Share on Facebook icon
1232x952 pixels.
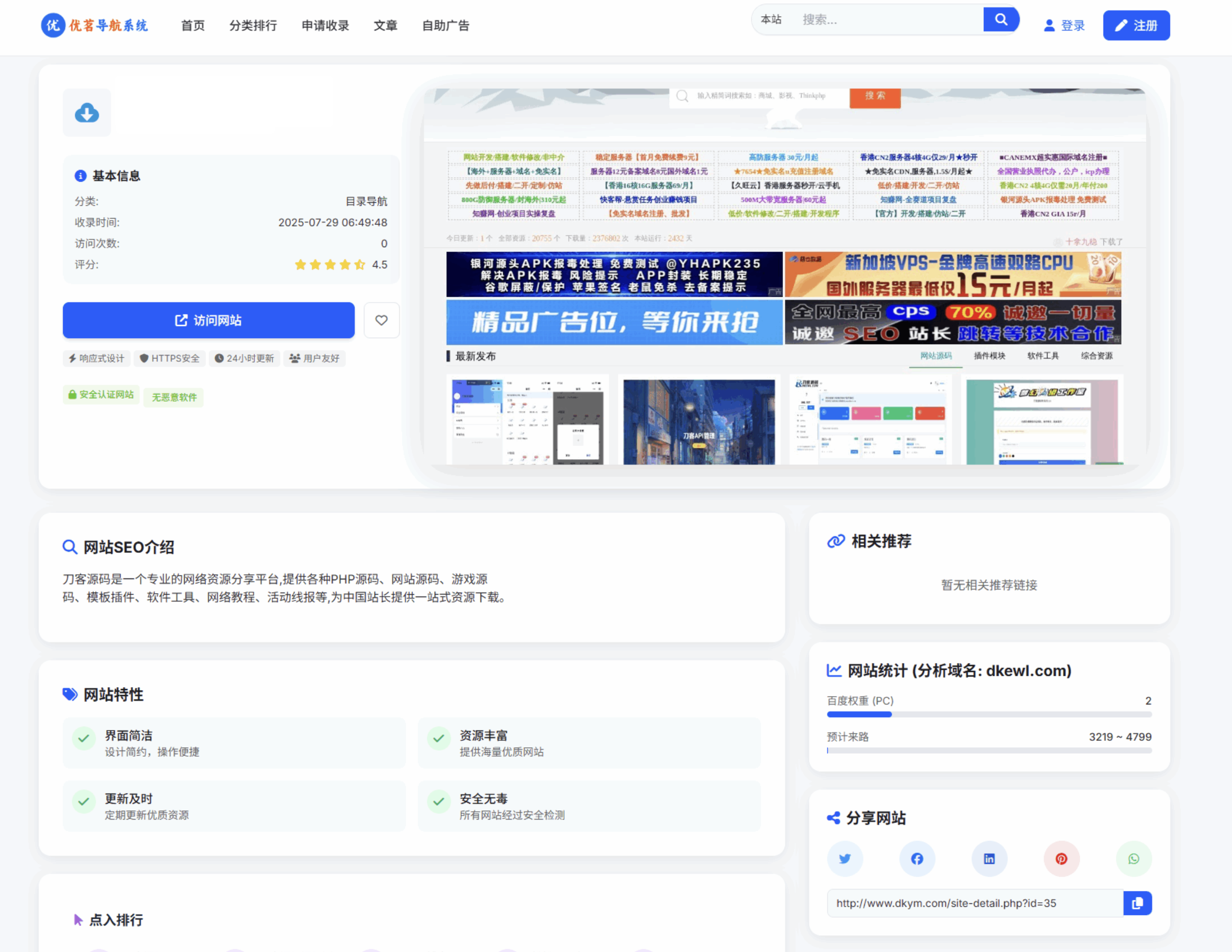tap(917, 858)
